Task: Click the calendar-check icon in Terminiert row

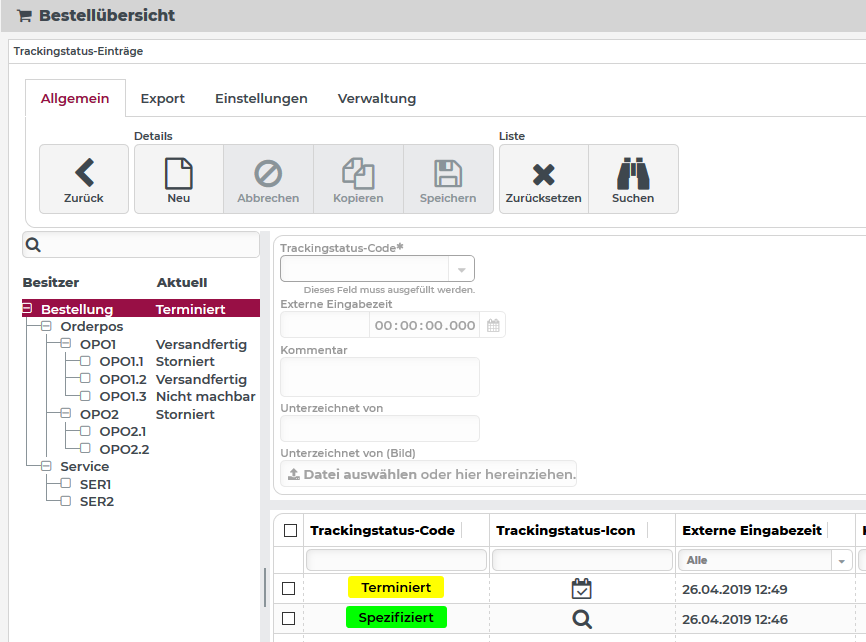Action: coord(582,588)
